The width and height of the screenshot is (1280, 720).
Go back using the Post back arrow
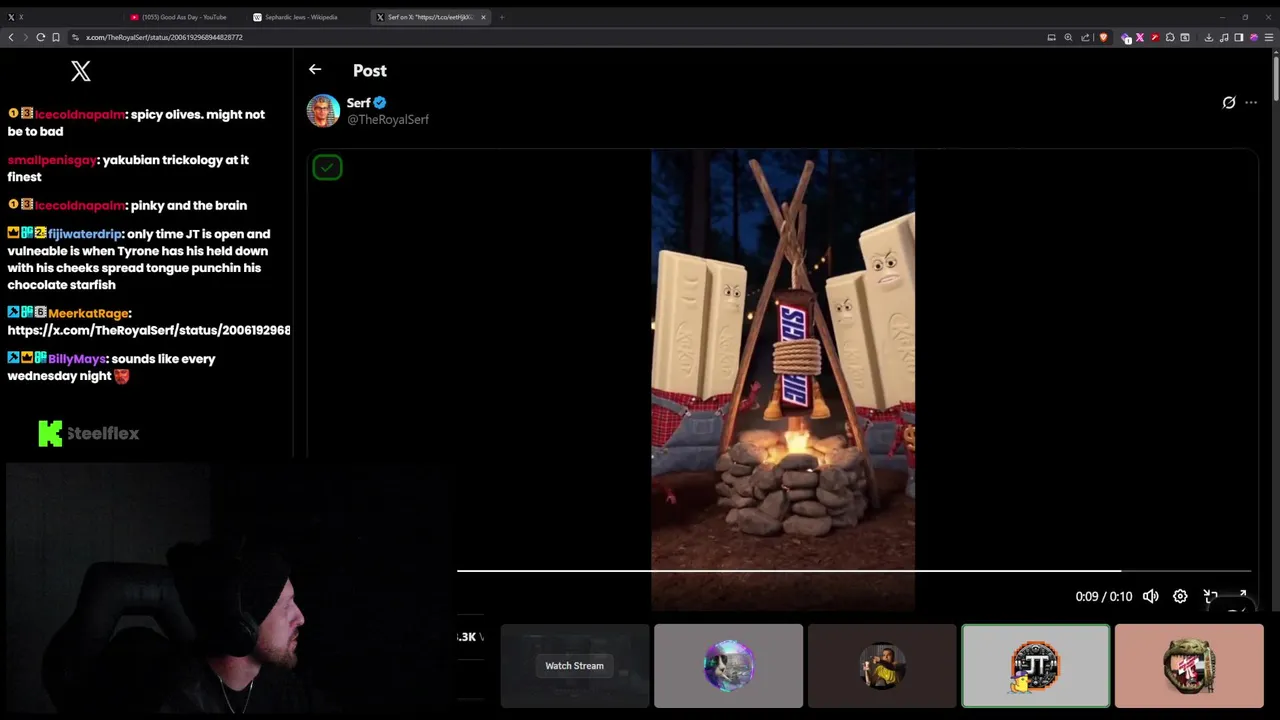[315, 69]
